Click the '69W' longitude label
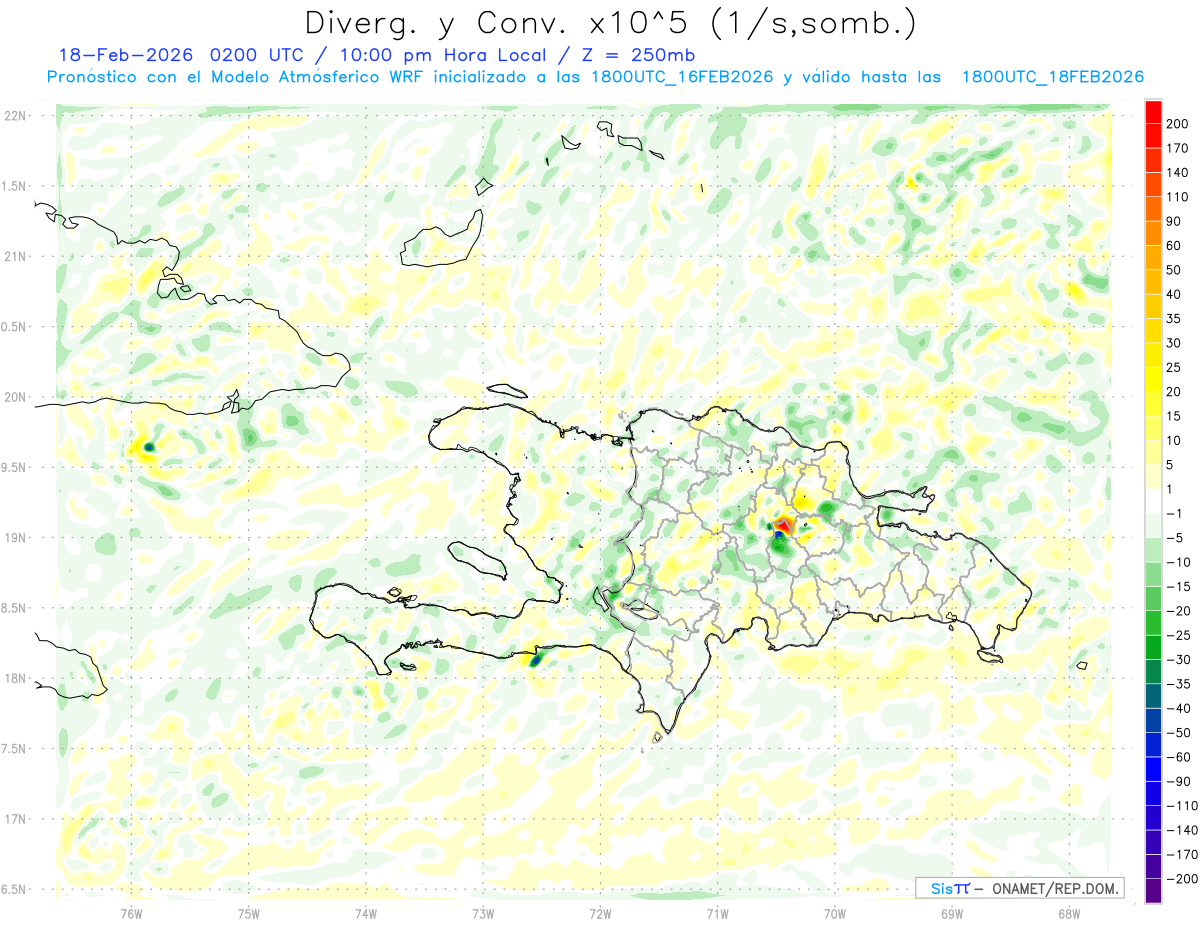Viewport: 1200px width, 927px height. (x=952, y=913)
